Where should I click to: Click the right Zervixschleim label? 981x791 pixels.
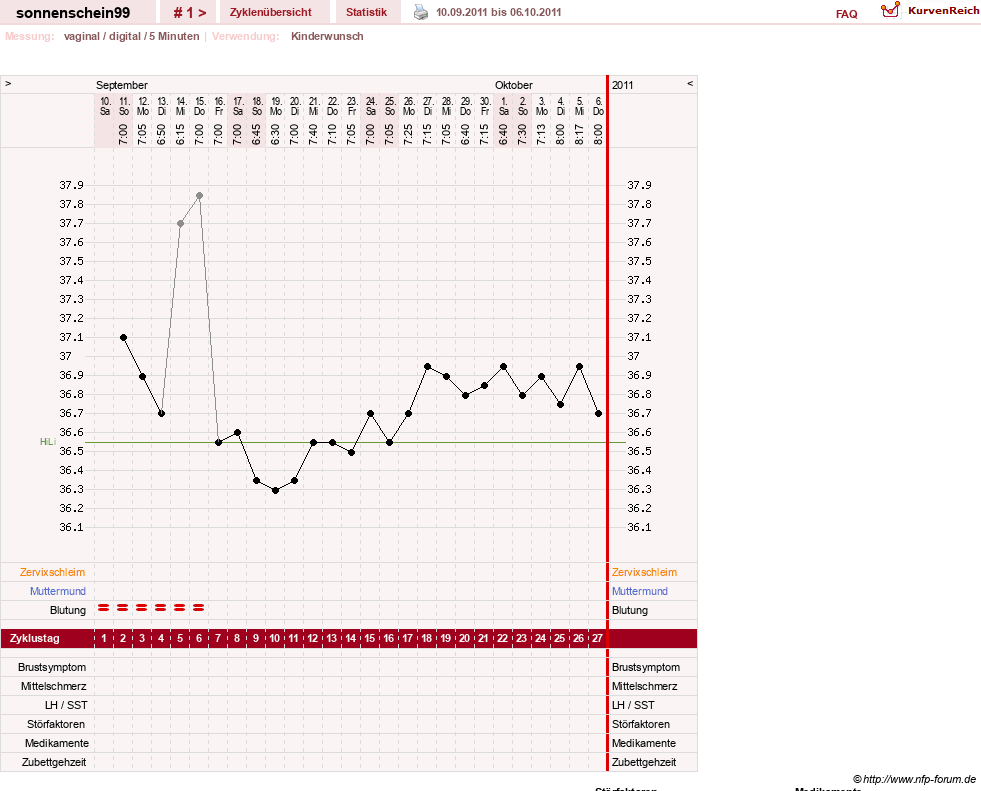644,572
